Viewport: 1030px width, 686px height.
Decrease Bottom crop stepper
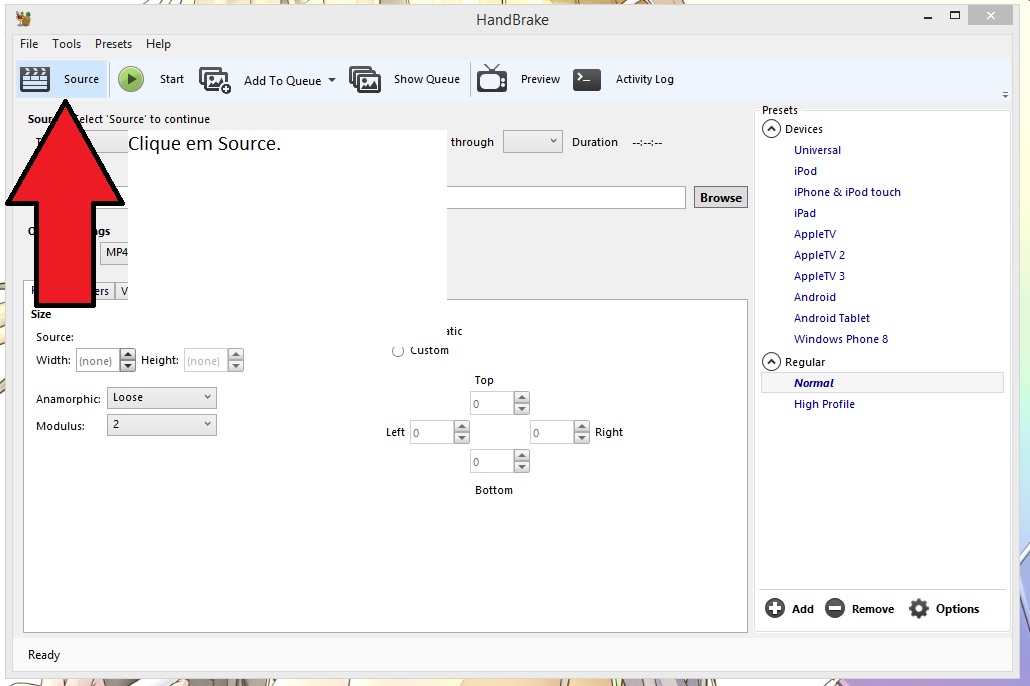(x=522, y=467)
